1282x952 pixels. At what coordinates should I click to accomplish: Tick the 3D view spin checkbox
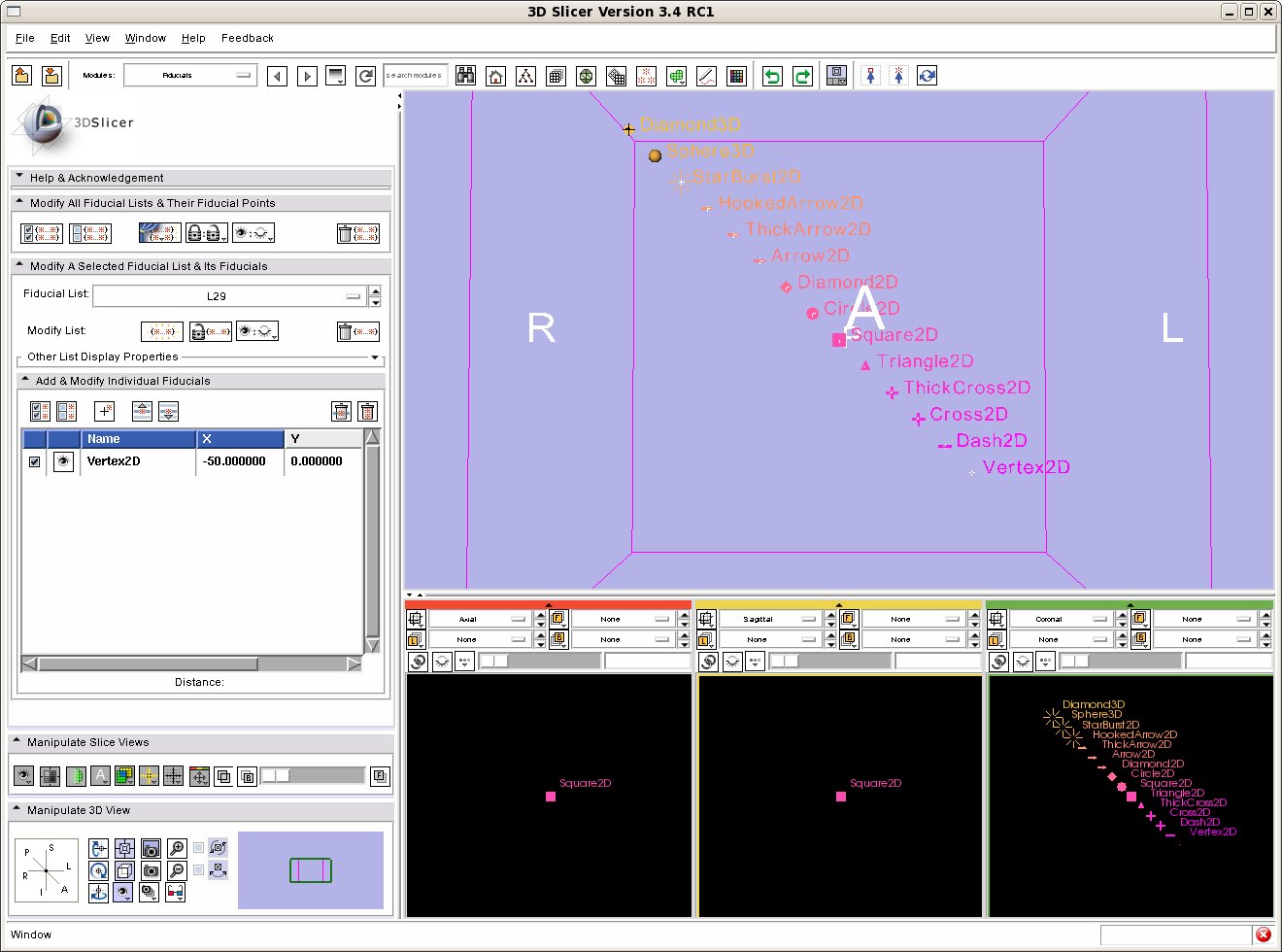pos(199,848)
